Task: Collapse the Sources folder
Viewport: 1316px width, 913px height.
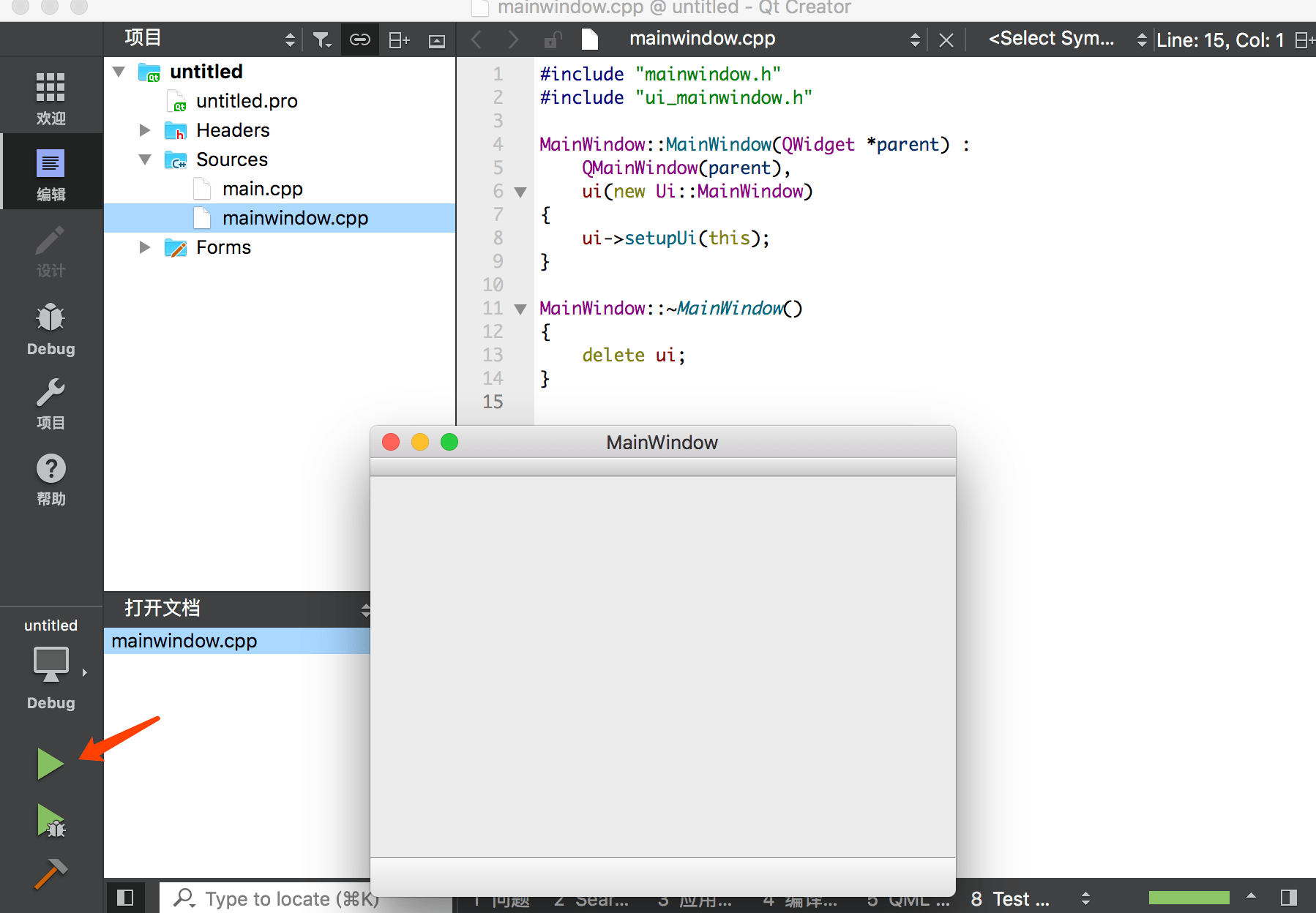Action: coord(145,159)
